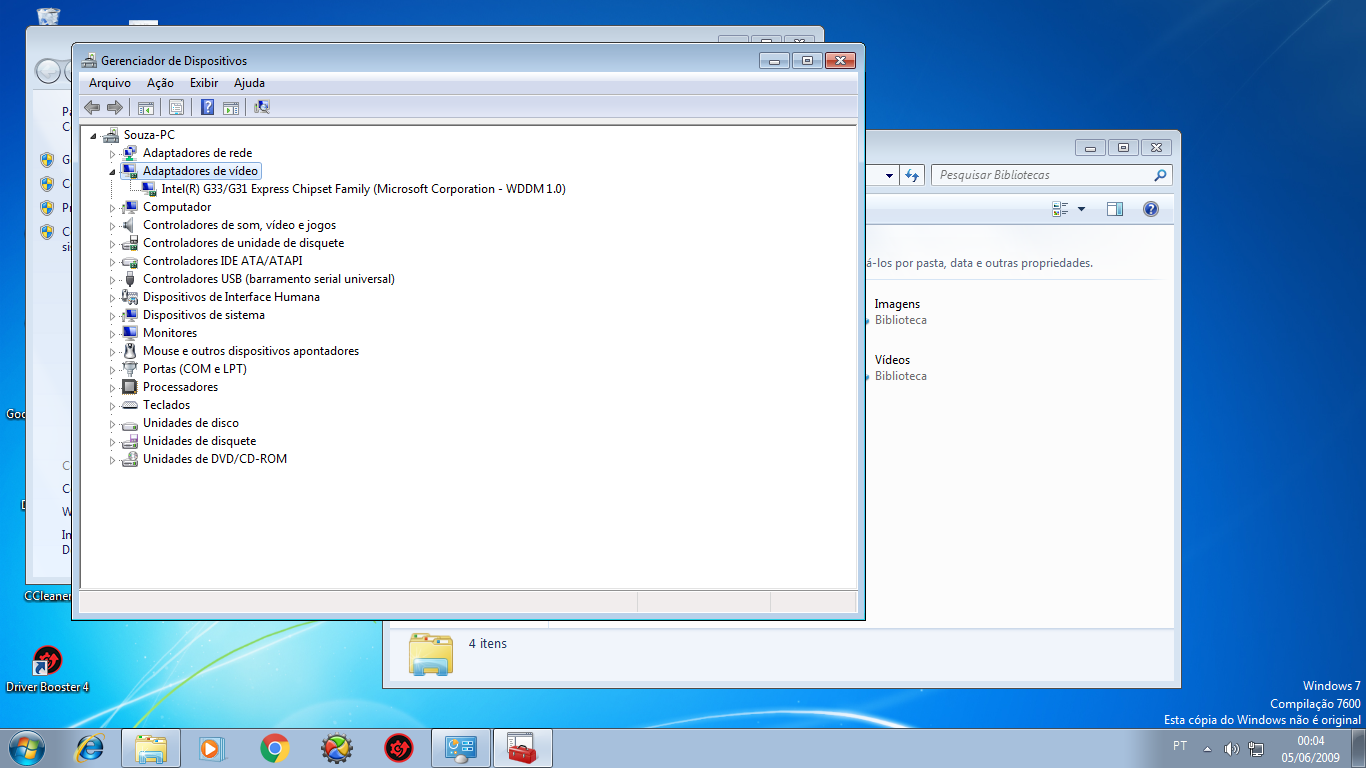Select the Unidades de disquete row
This screenshot has width=1366, height=768.
pos(199,441)
